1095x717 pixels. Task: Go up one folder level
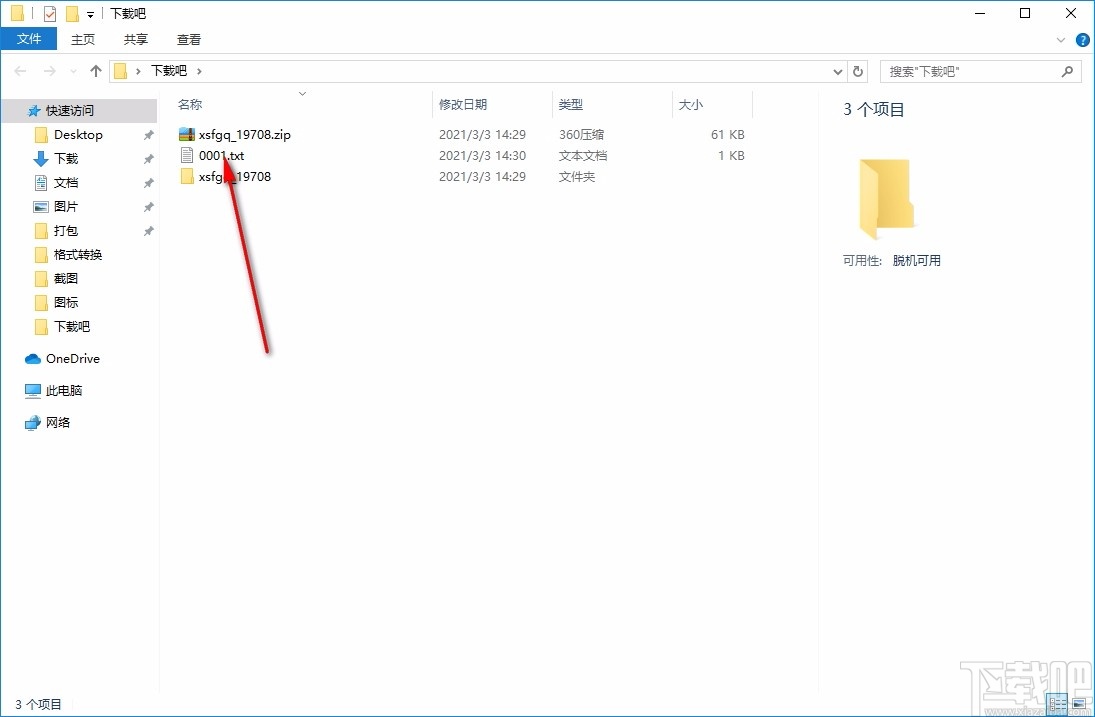coord(96,71)
